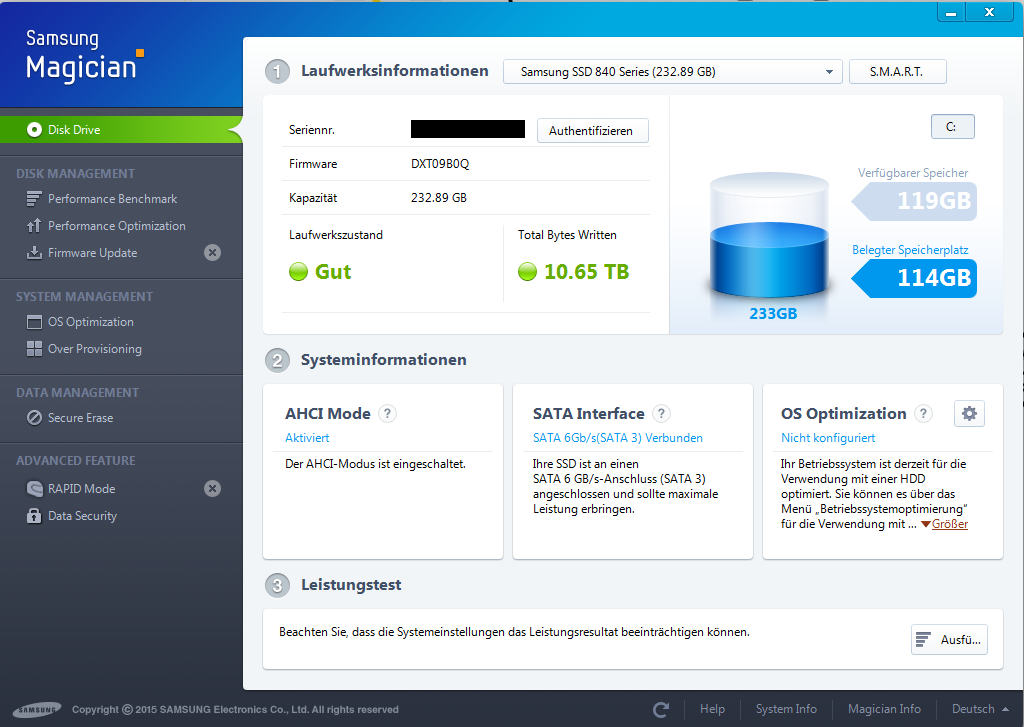This screenshot has height=727, width=1024.
Task: Click the SATA 6Gb/s(SATA 3) Verbunden link
Action: 618,438
